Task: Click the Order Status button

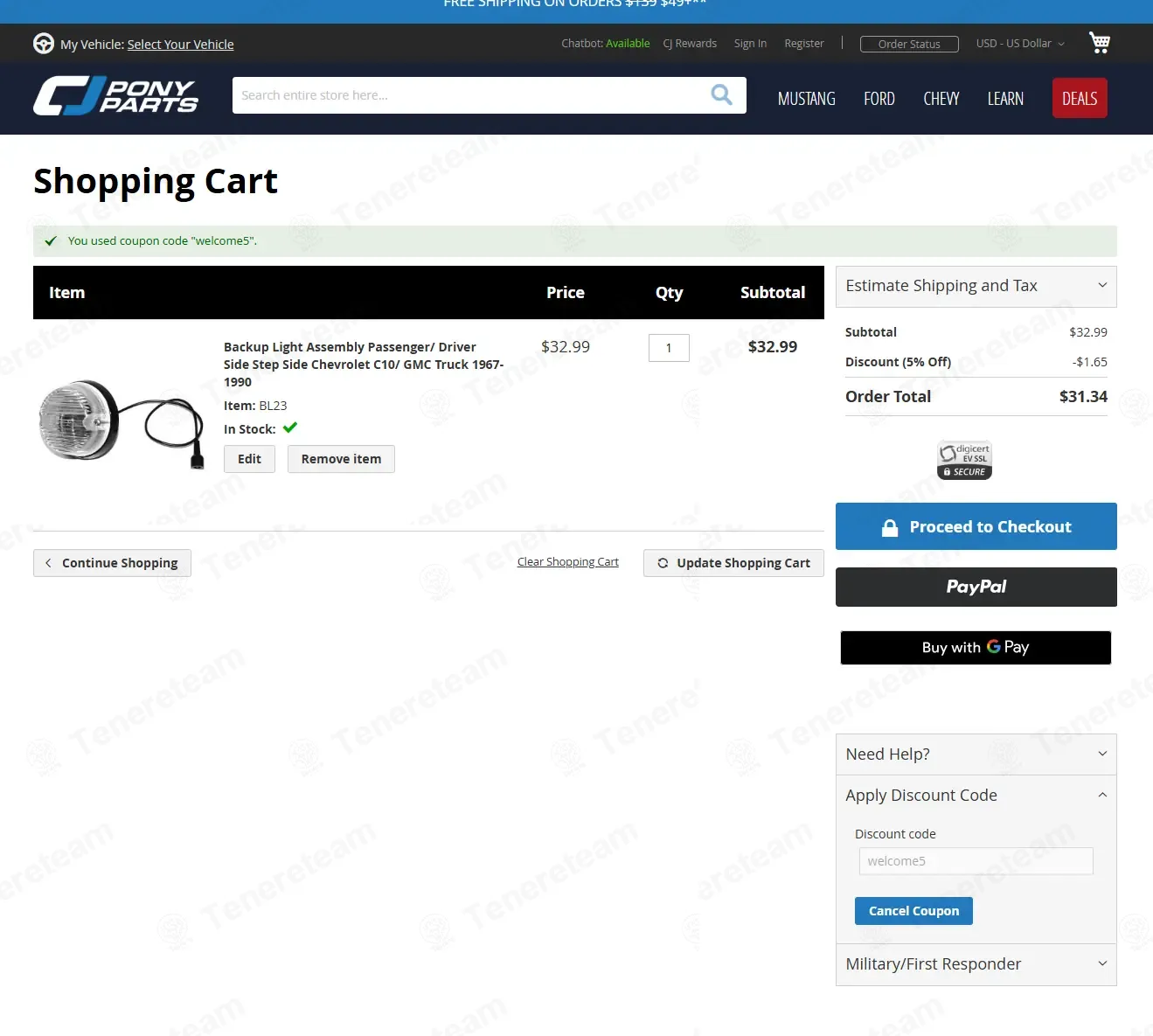Action: point(909,44)
